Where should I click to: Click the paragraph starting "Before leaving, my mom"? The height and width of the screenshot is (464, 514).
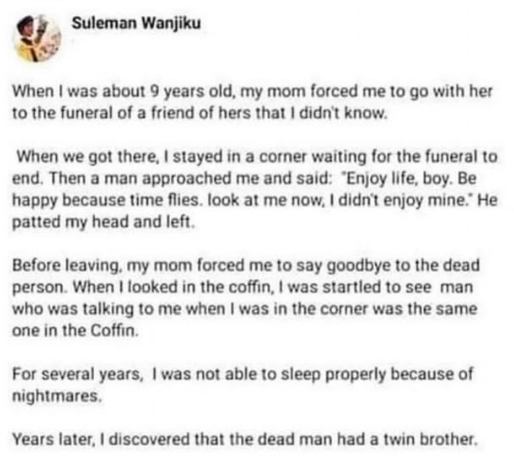click(246, 298)
